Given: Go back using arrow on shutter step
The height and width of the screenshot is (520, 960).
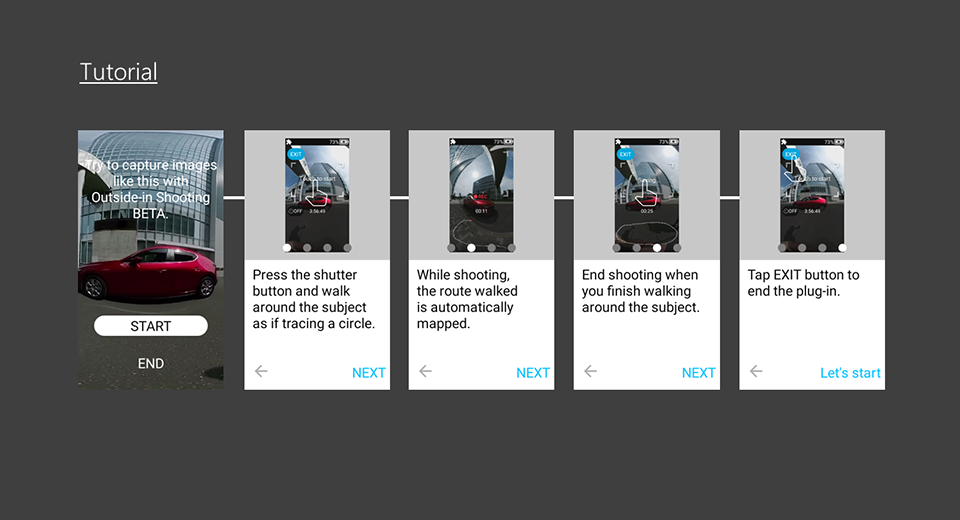Looking at the screenshot, I should click(x=261, y=371).
